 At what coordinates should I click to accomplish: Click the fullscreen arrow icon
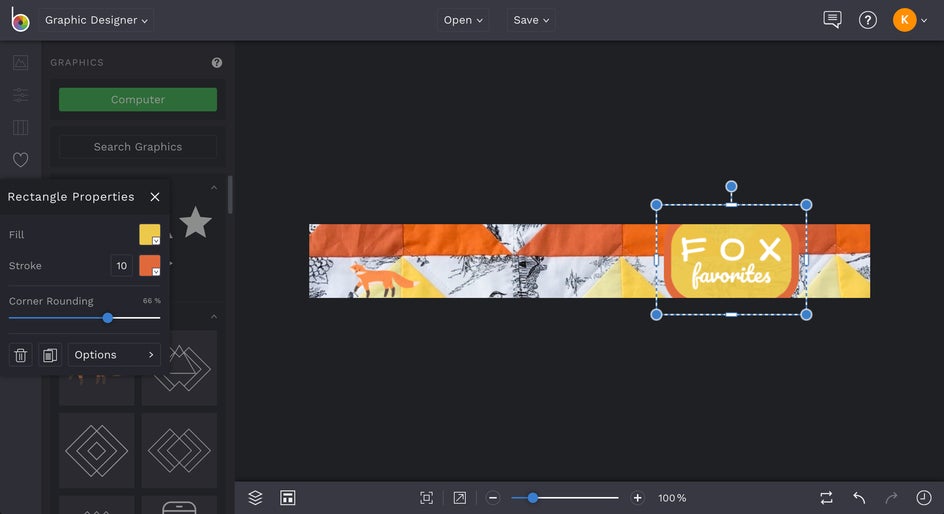[x=459, y=498]
